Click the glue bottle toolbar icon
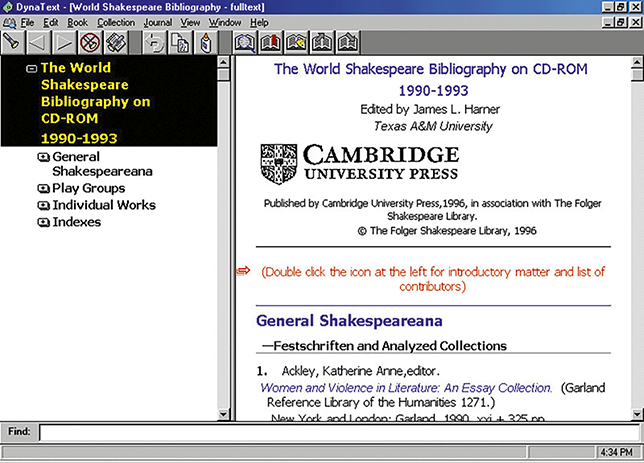The height and width of the screenshot is (463, 644). 206,43
